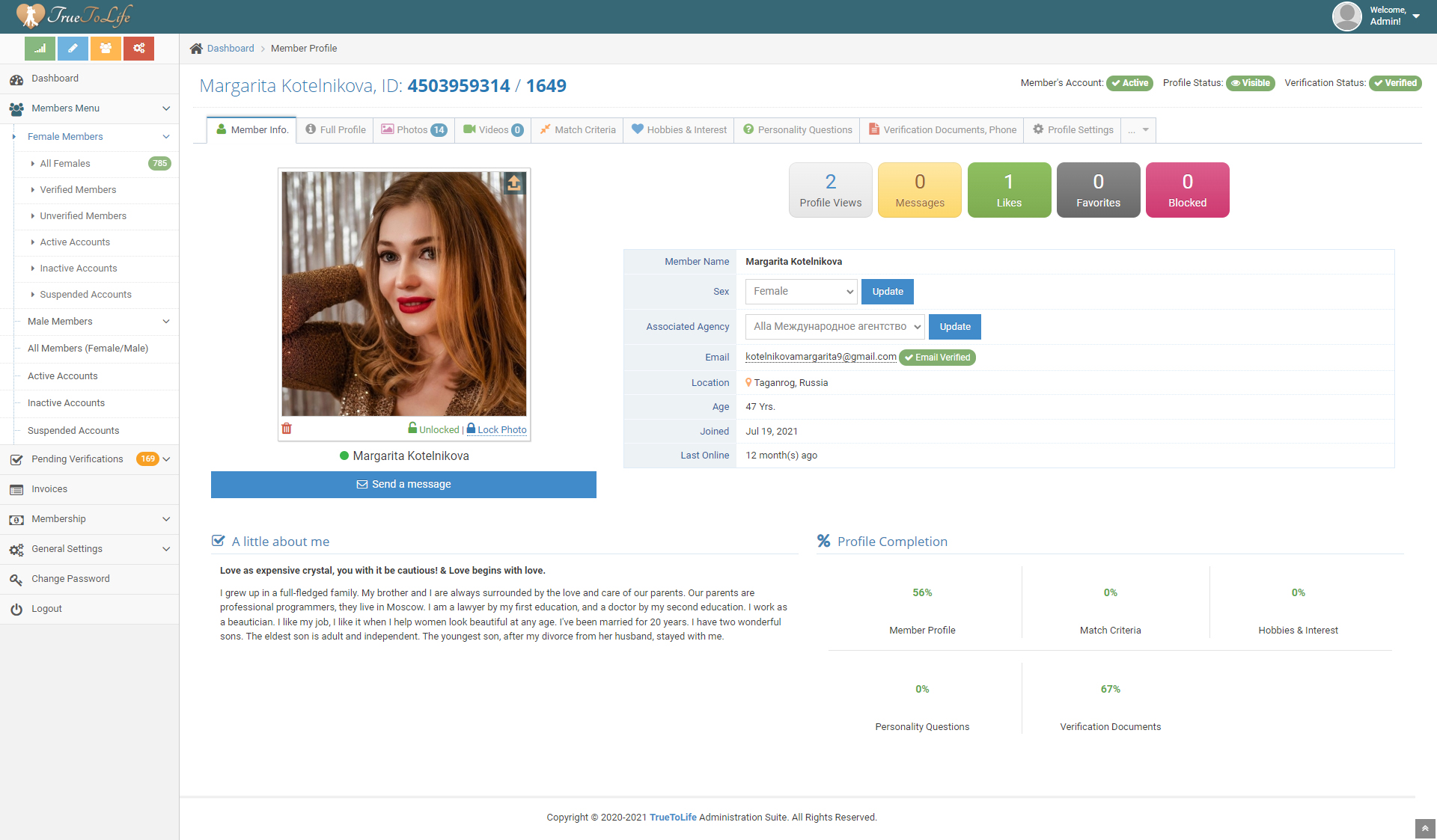This screenshot has width=1437, height=840.
Task: Click Lock Photo link
Action: 497,429
